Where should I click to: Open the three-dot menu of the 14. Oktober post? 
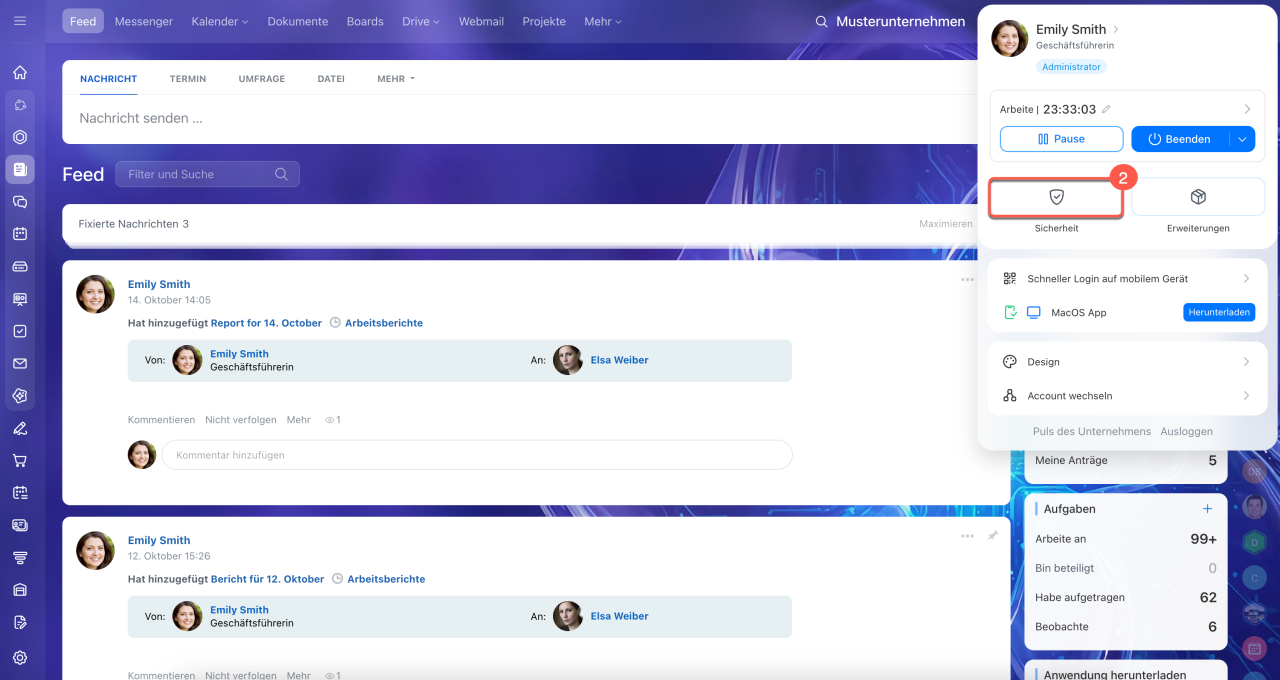tap(967, 280)
